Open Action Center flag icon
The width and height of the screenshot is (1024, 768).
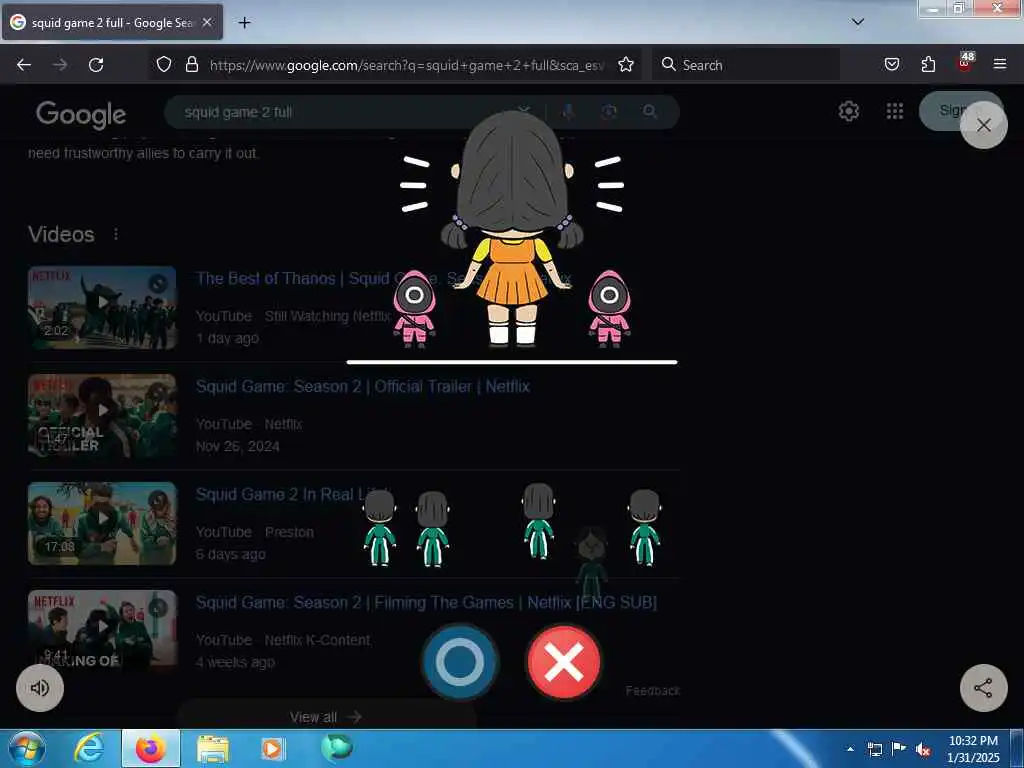899,748
